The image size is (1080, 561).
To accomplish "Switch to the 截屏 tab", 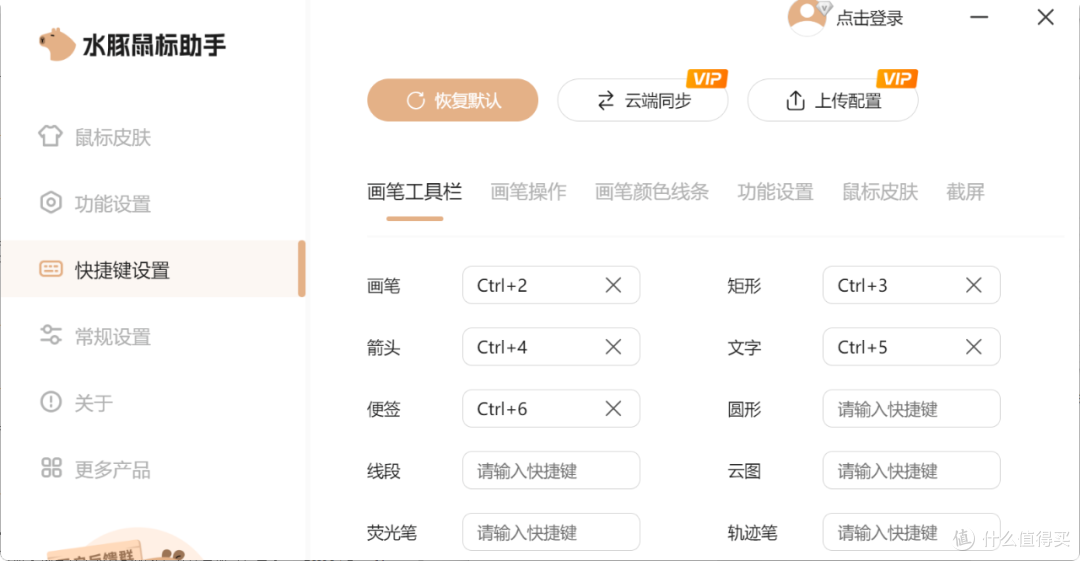I will click(966, 192).
